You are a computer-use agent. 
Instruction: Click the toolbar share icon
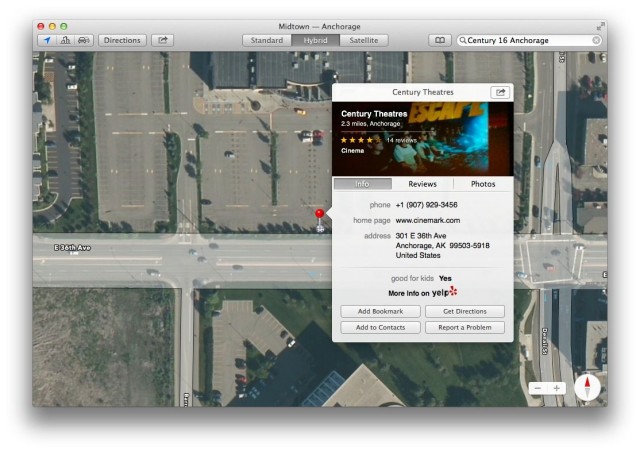tap(162, 40)
